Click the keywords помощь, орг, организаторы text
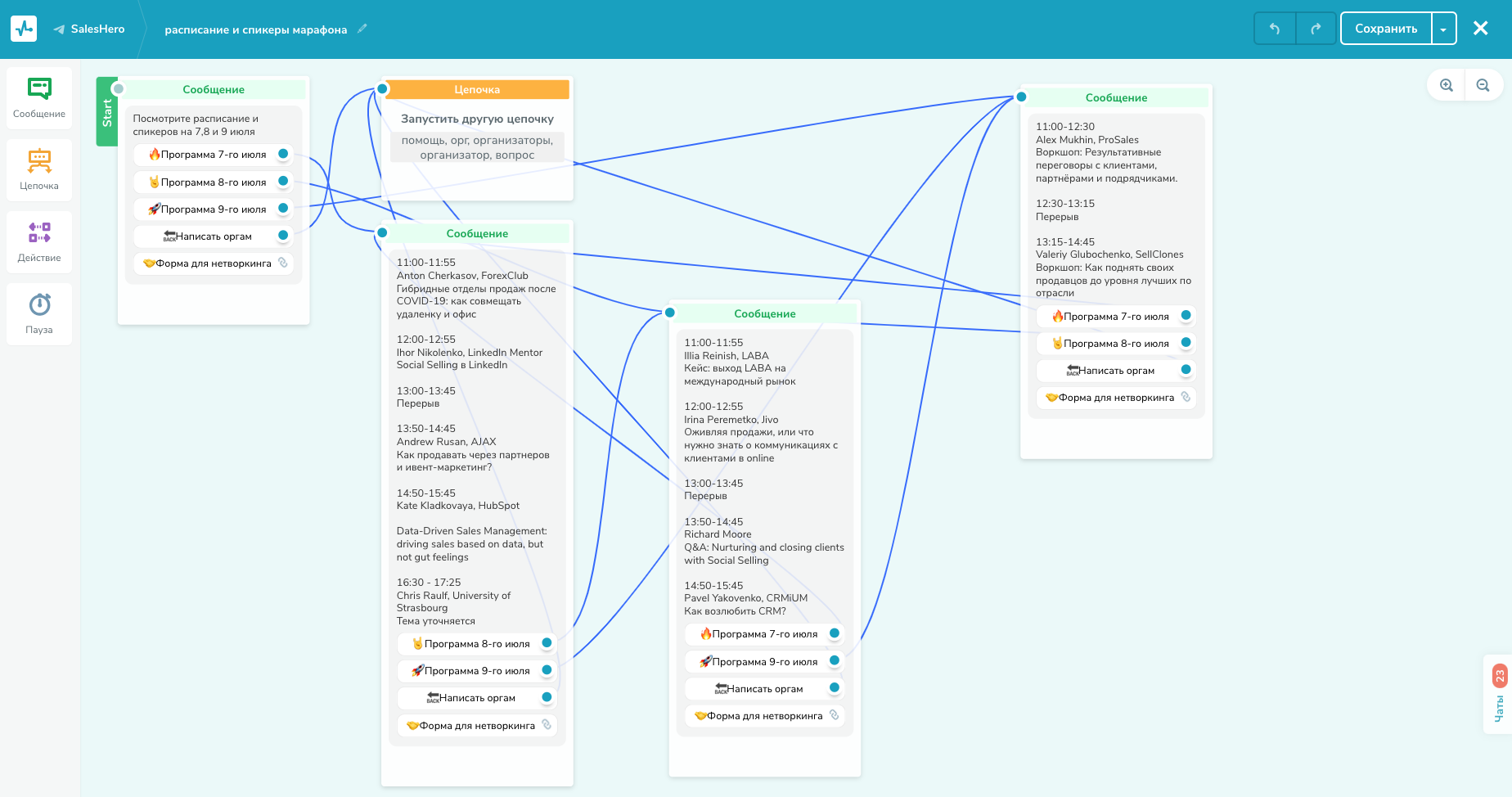This screenshot has height=797, width=1512. 477,147
